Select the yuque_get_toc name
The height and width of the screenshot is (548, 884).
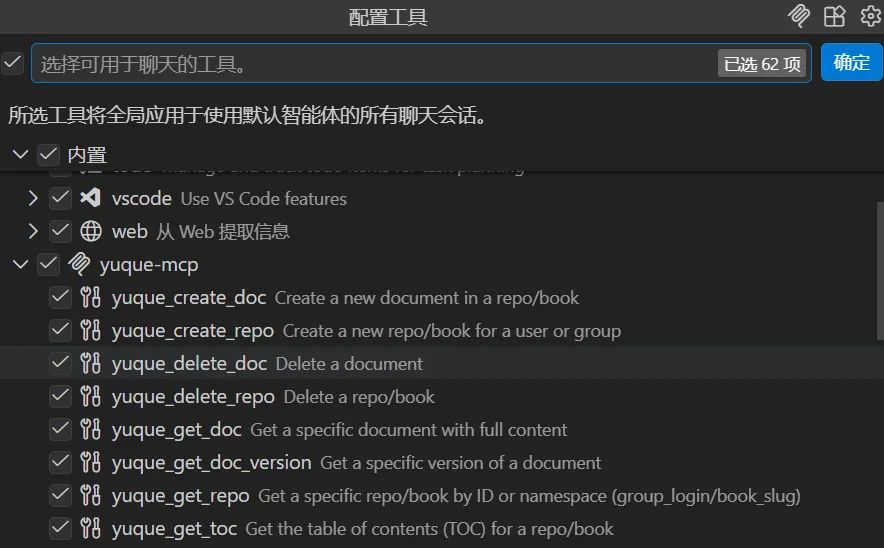click(x=174, y=529)
